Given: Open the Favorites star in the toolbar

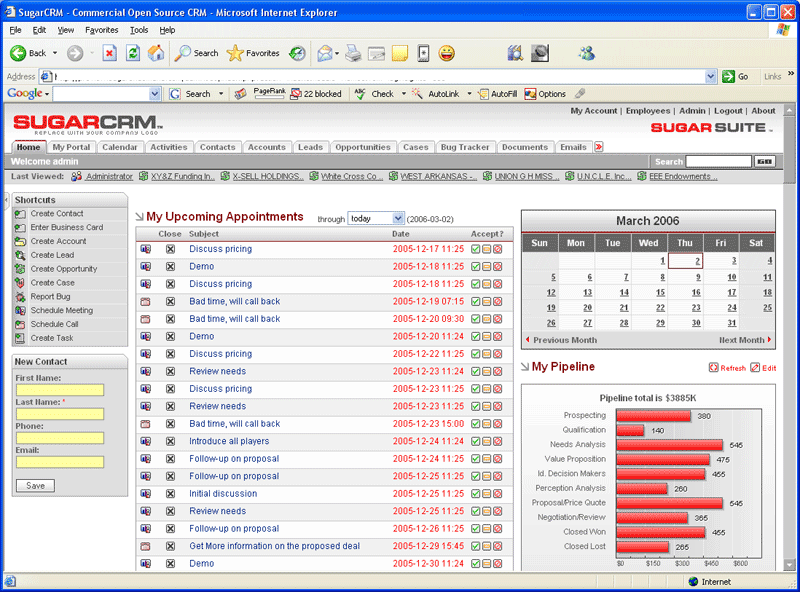Looking at the screenshot, I should (x=253, y=53).
